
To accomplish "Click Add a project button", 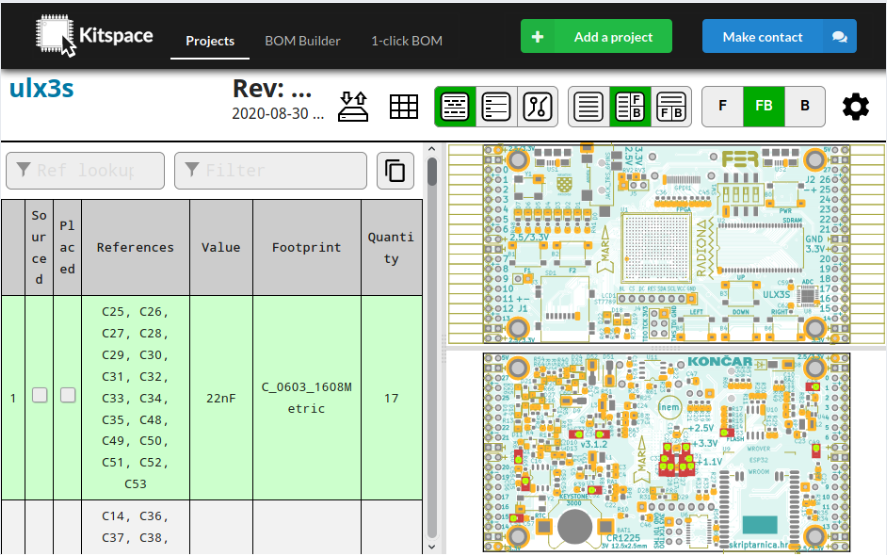I will click(x=596, y=37).
